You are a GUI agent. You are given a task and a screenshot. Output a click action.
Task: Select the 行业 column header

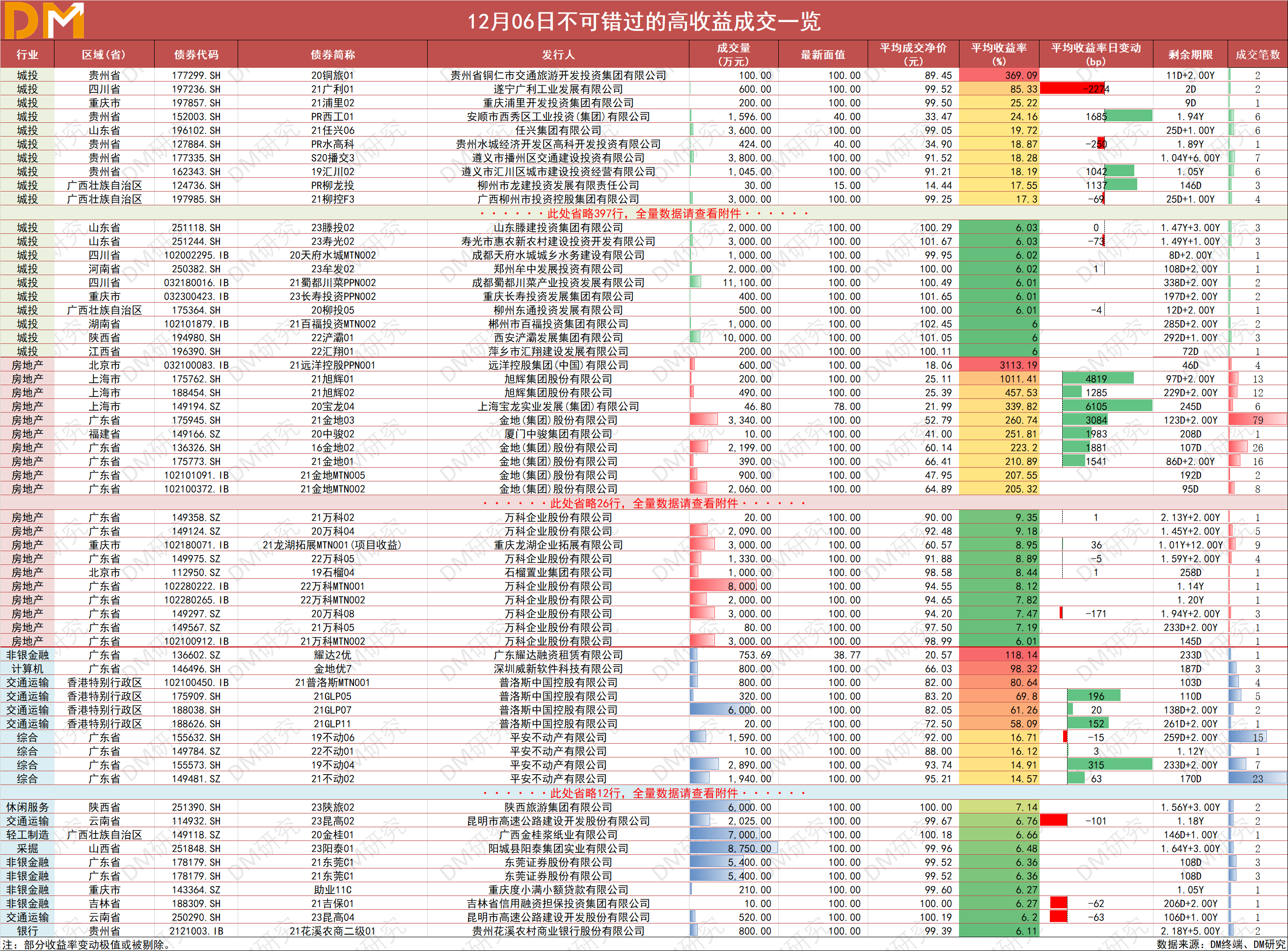click(x=27, y=55)
